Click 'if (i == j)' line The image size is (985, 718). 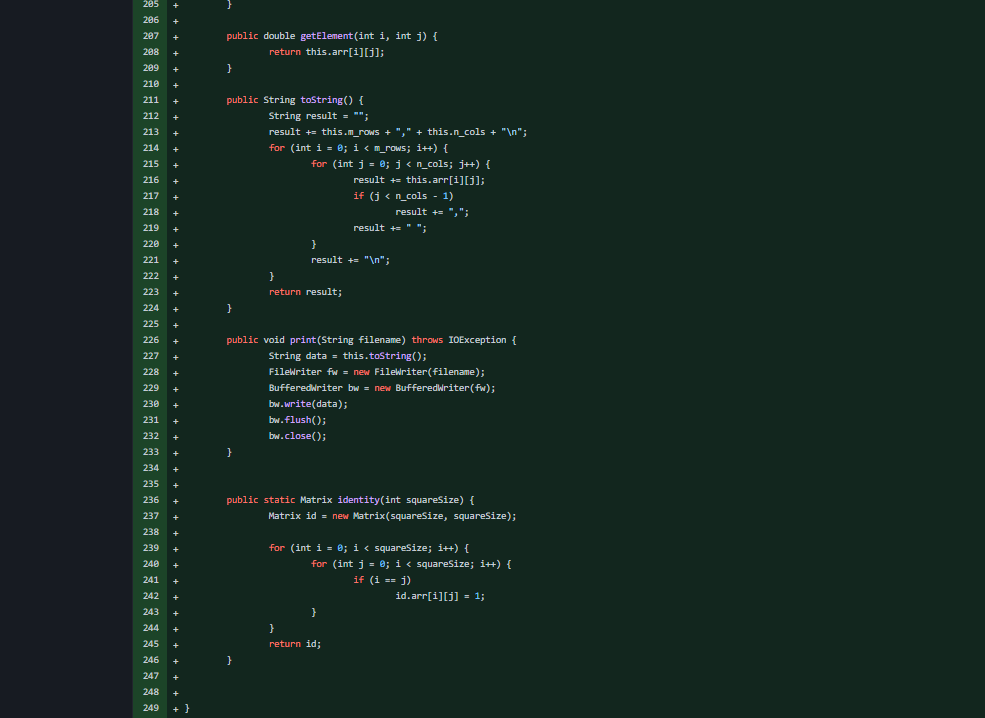[x=382, y=580]
